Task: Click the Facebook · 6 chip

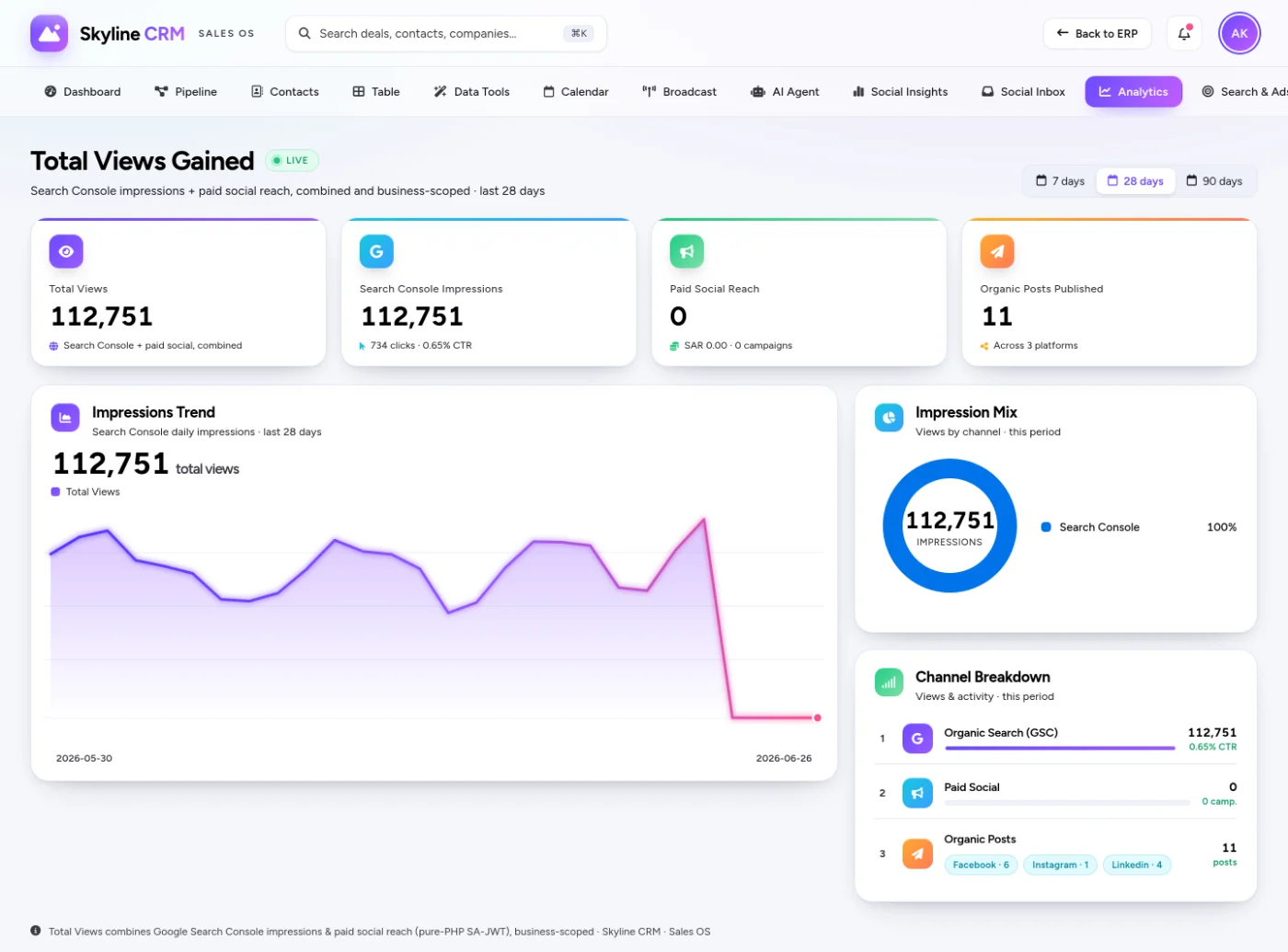Action: pyautogui.click(x=981, y=865)
